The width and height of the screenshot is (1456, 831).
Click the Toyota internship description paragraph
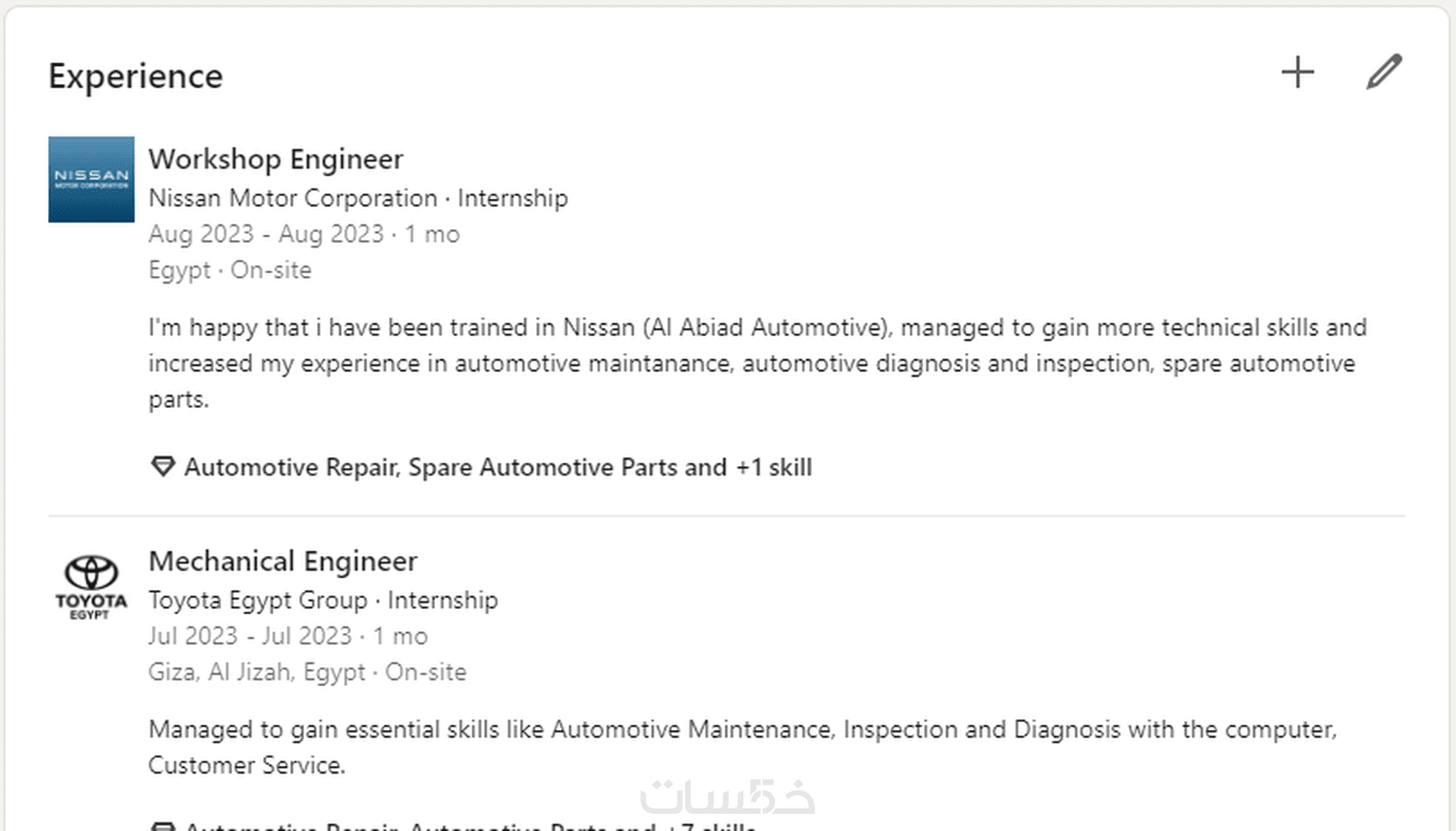click(742, 746)
